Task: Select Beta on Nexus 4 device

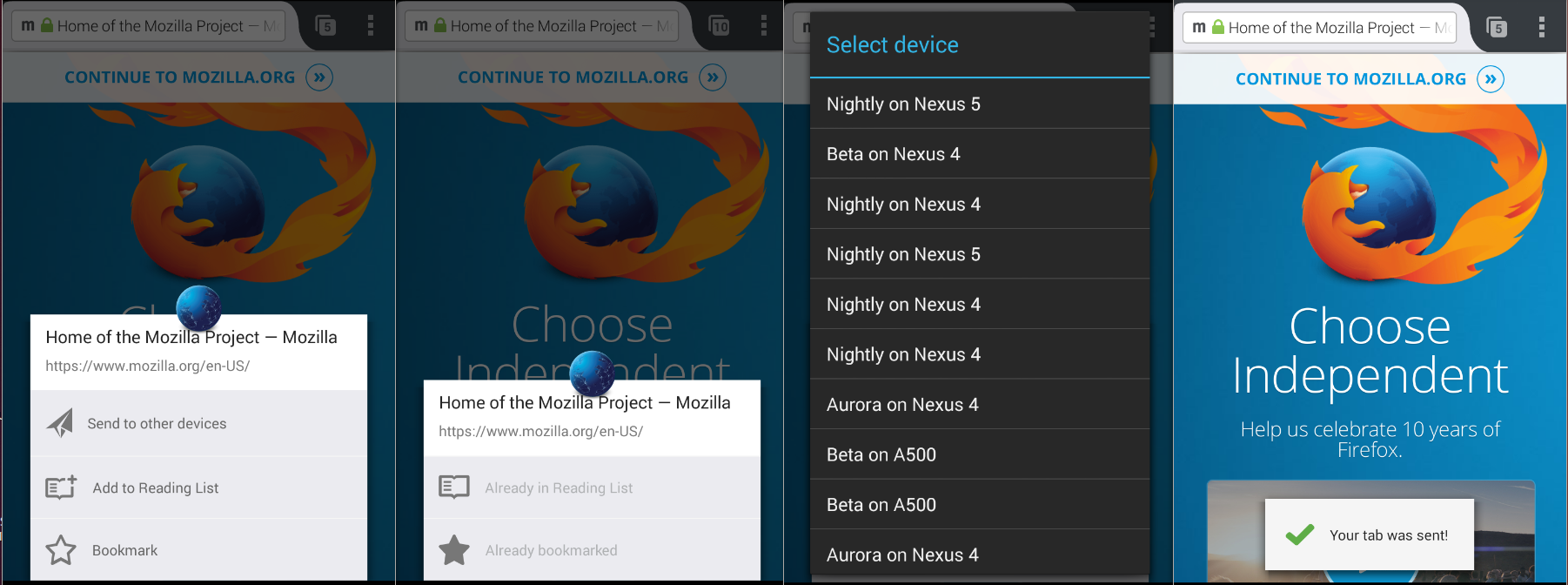Action: [x=893, y=154]
